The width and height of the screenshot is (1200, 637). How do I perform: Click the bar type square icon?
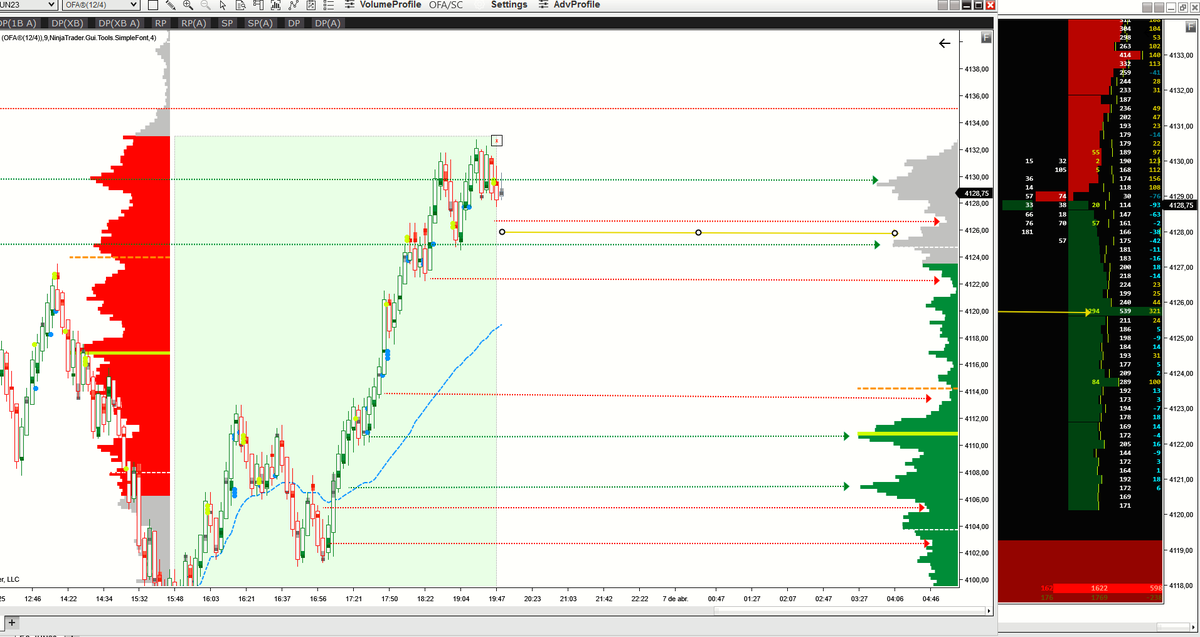[x=153, y=5]
